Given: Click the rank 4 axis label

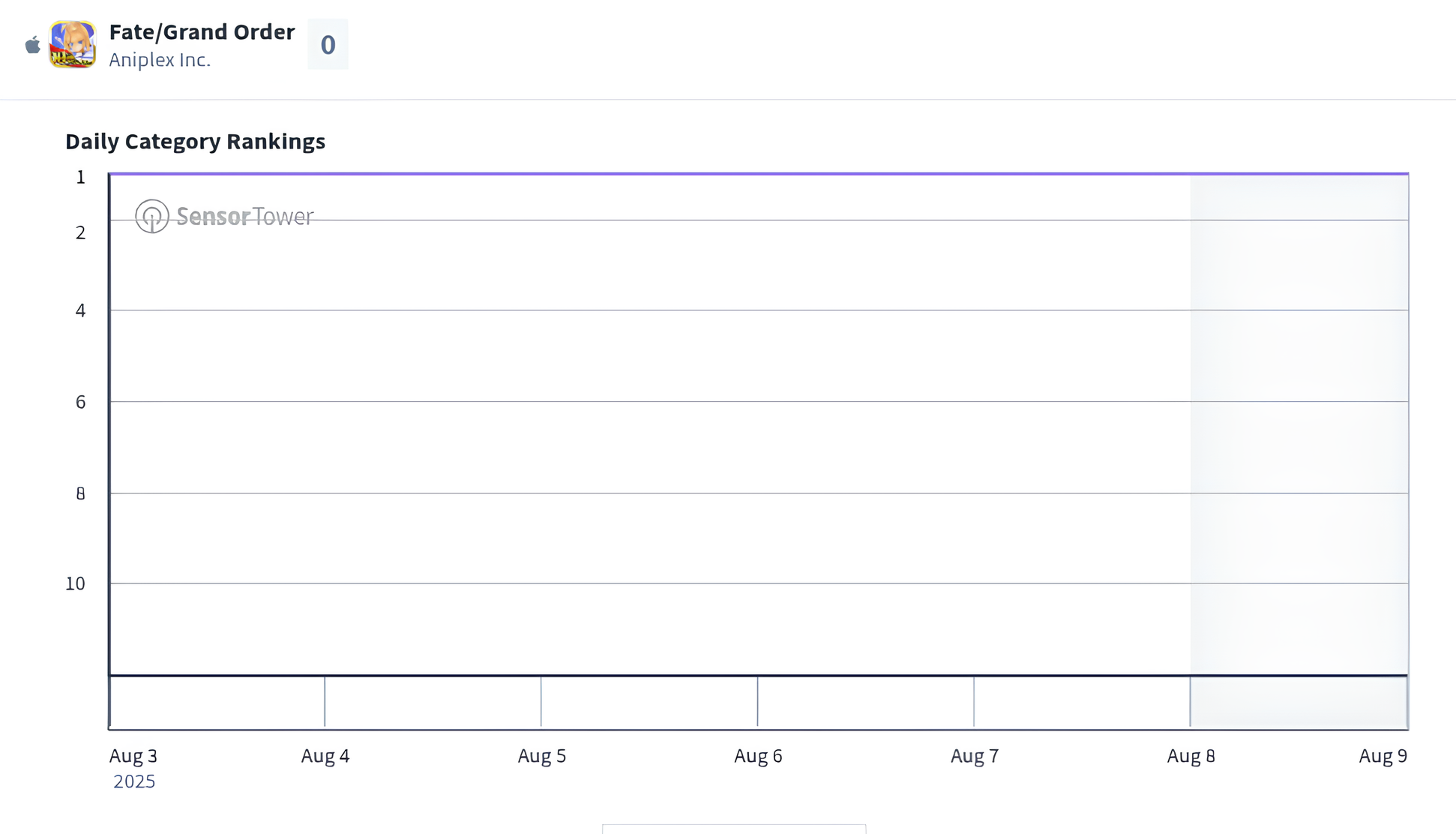Looking at the screenshot, I should 80,310.
